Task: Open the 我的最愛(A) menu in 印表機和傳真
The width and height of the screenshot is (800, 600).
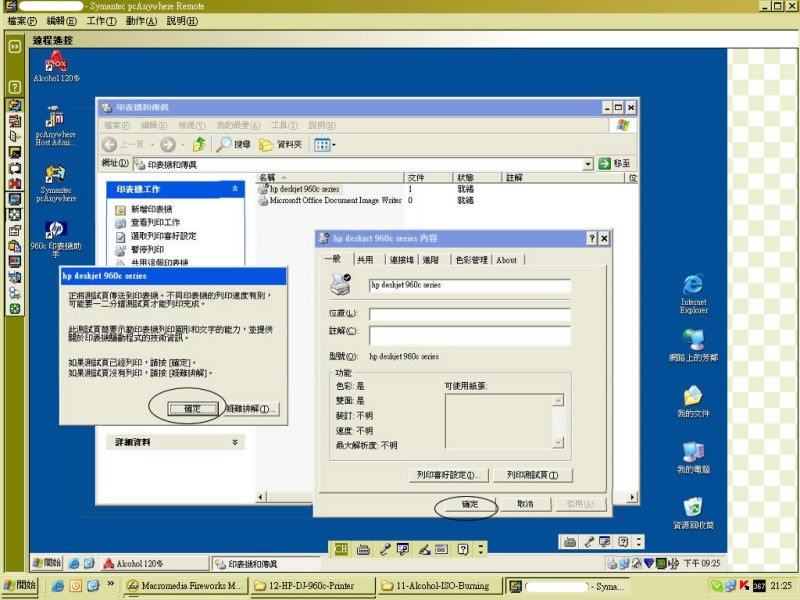Action: coord(238,125)
